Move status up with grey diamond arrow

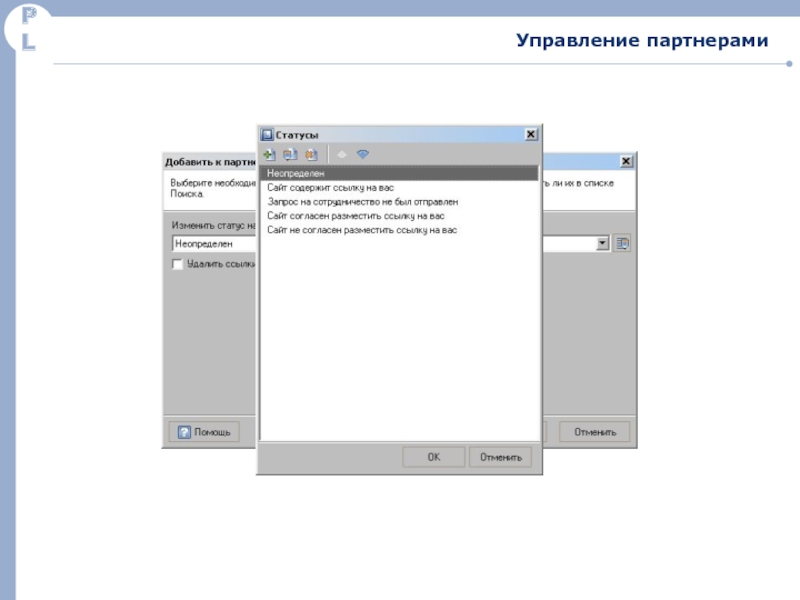tap(342, 154)
